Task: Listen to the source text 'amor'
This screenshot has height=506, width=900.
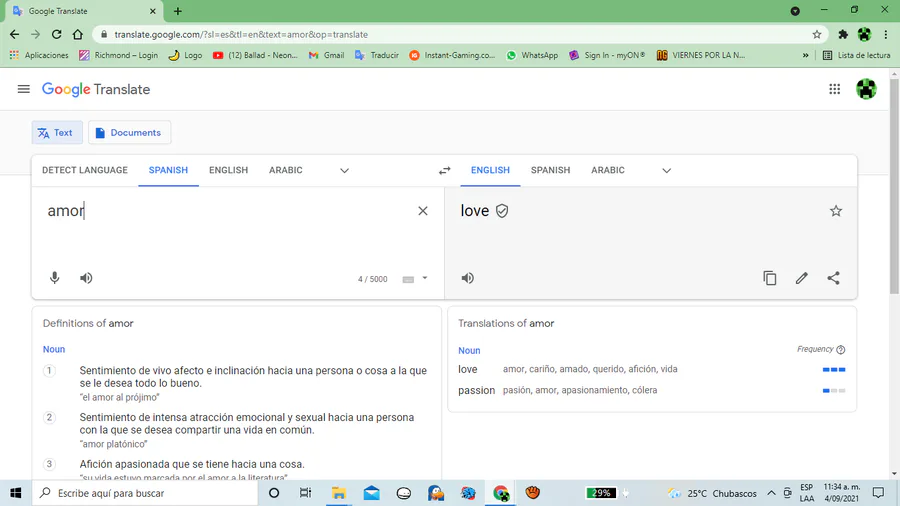Action: (86, 278)
